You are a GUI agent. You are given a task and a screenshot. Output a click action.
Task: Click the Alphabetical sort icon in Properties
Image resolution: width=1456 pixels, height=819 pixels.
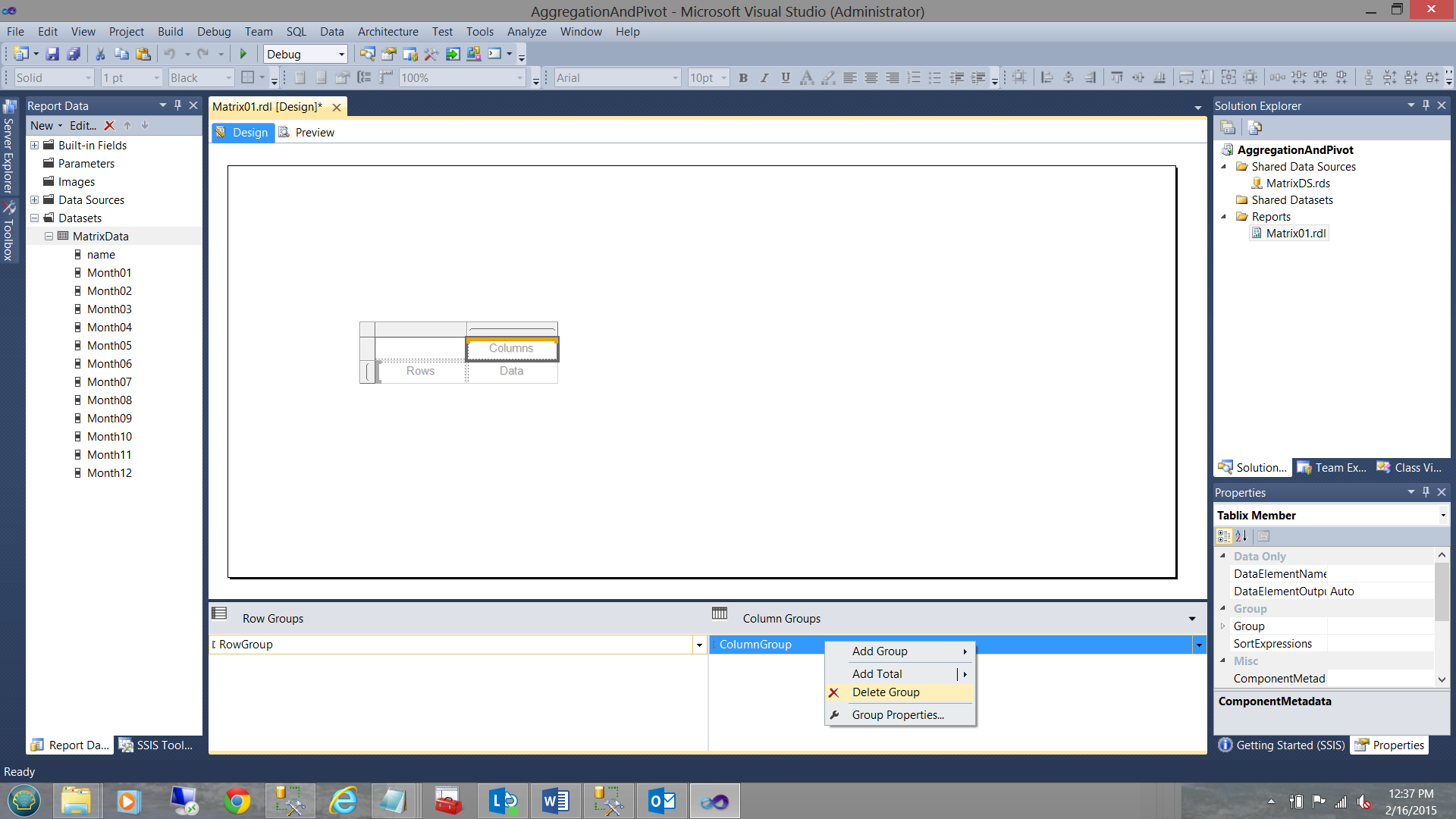[x=1241, y=536]
